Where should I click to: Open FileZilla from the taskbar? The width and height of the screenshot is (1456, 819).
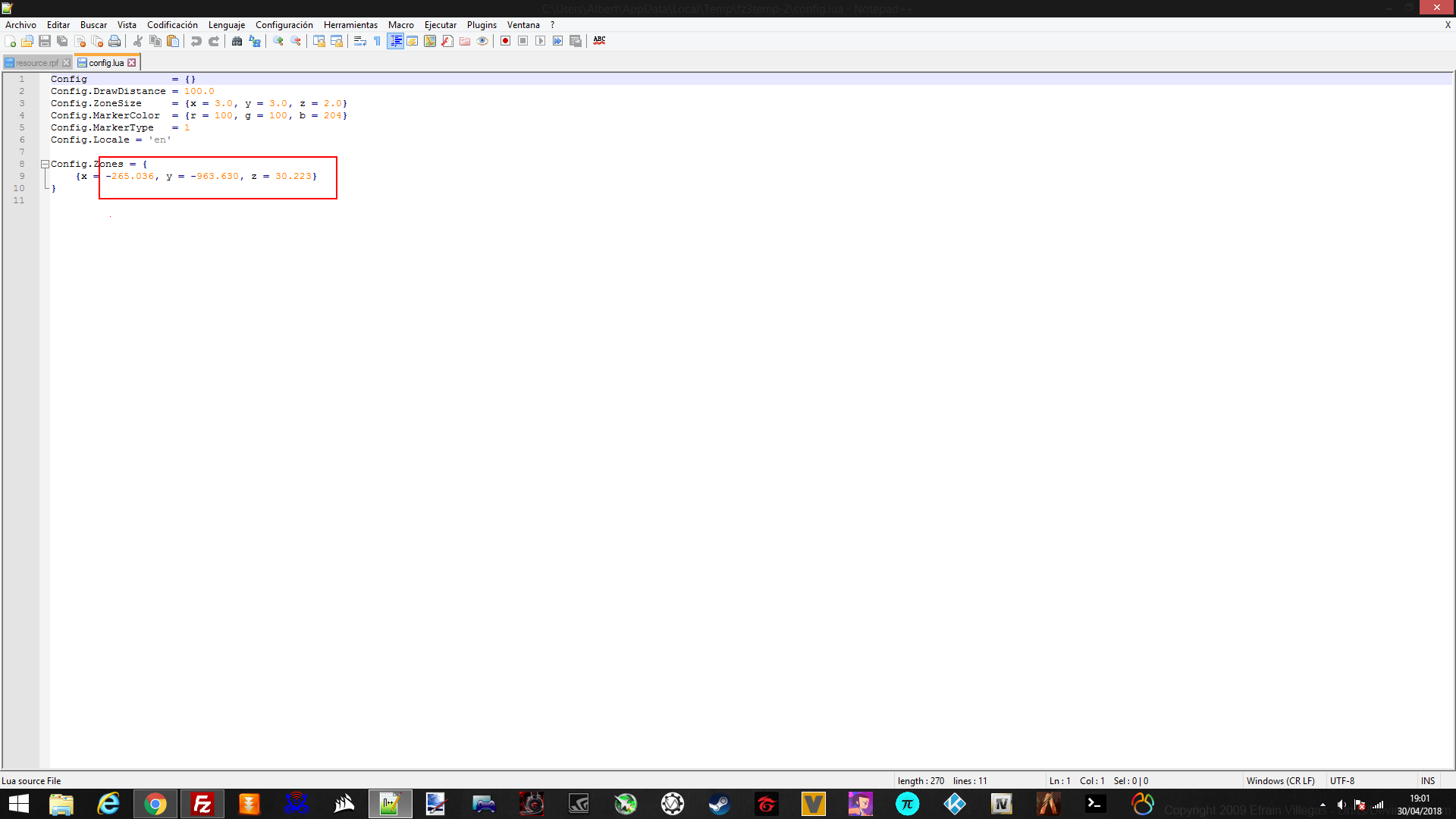click(202, 804)
